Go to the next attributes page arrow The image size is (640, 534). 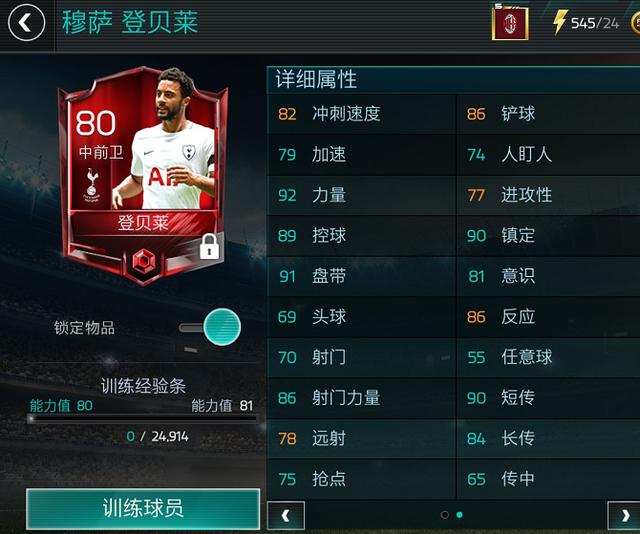(624, 516)
